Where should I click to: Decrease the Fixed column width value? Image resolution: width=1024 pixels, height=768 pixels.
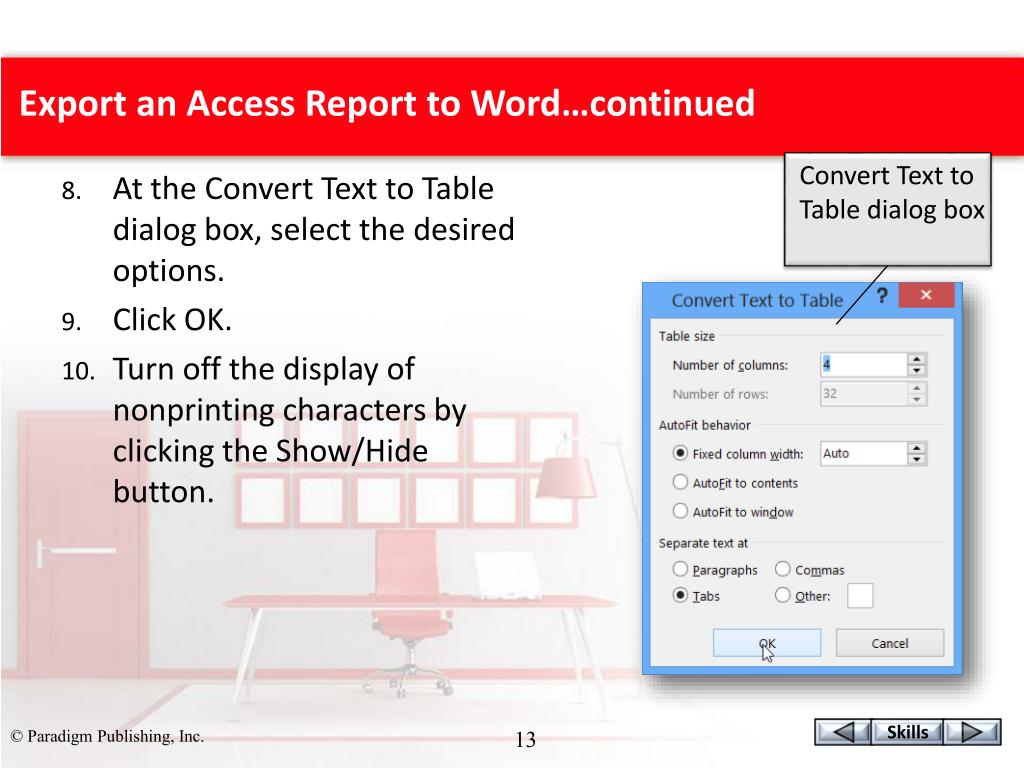click(917, 459)
